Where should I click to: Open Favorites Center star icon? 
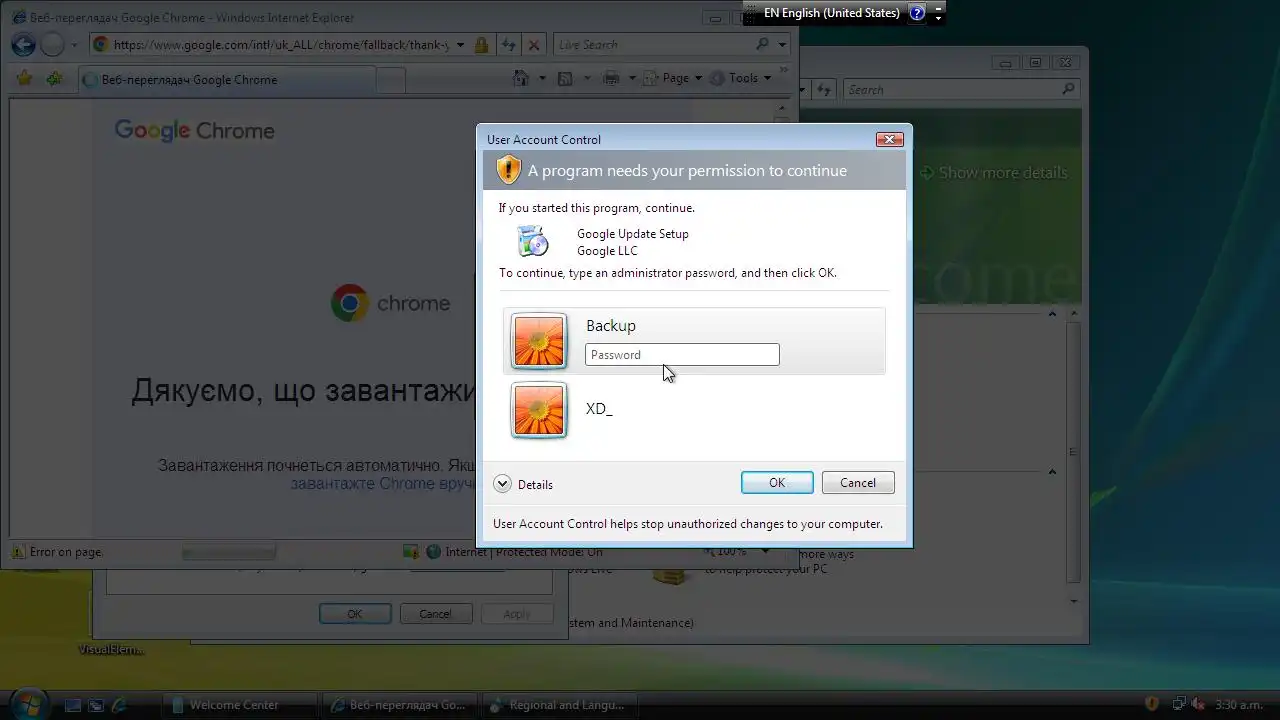point(24,78)
